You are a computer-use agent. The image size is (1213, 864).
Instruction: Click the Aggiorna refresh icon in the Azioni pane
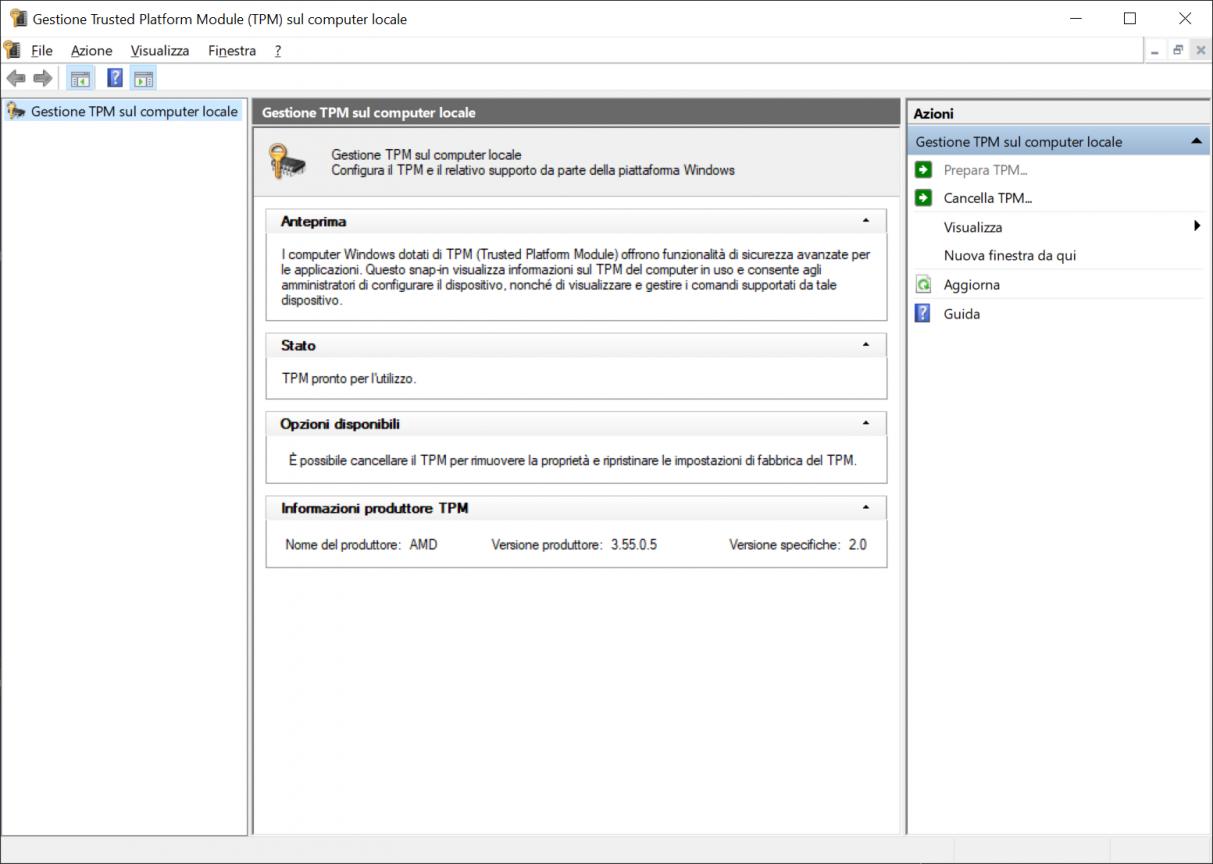(x=922, y=284)
